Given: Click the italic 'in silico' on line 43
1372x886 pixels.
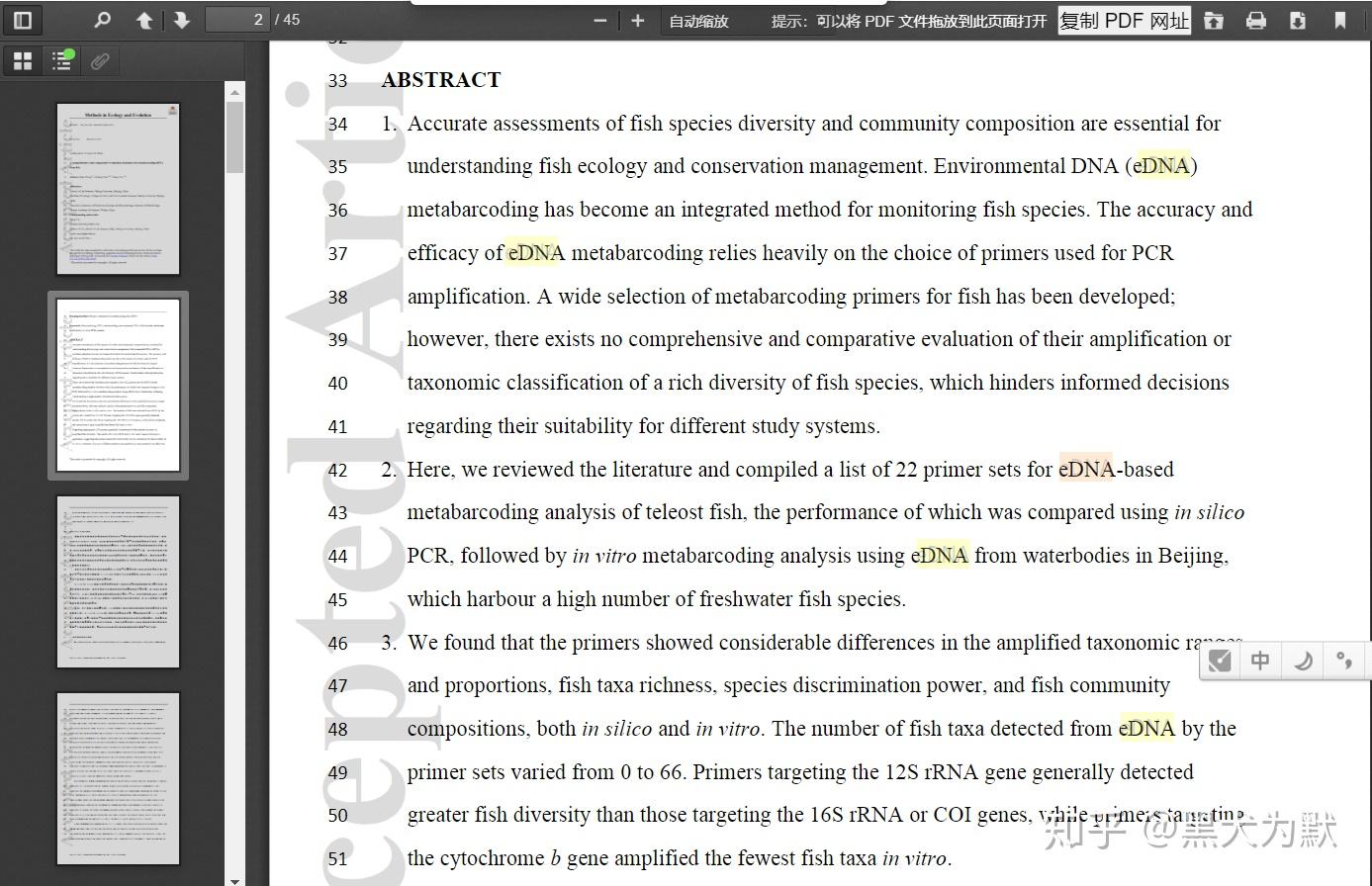Looking at the screenshot, I should (1209, 512).
